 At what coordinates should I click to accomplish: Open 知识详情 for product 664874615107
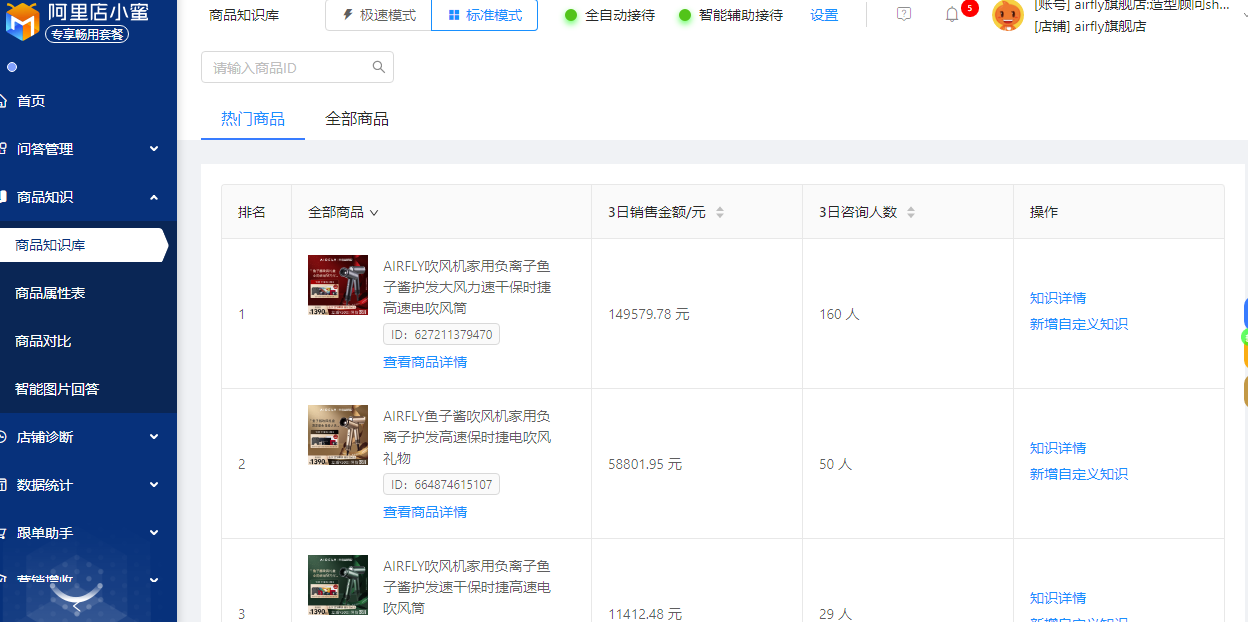pyautogui.click(x=1058, y=448)
